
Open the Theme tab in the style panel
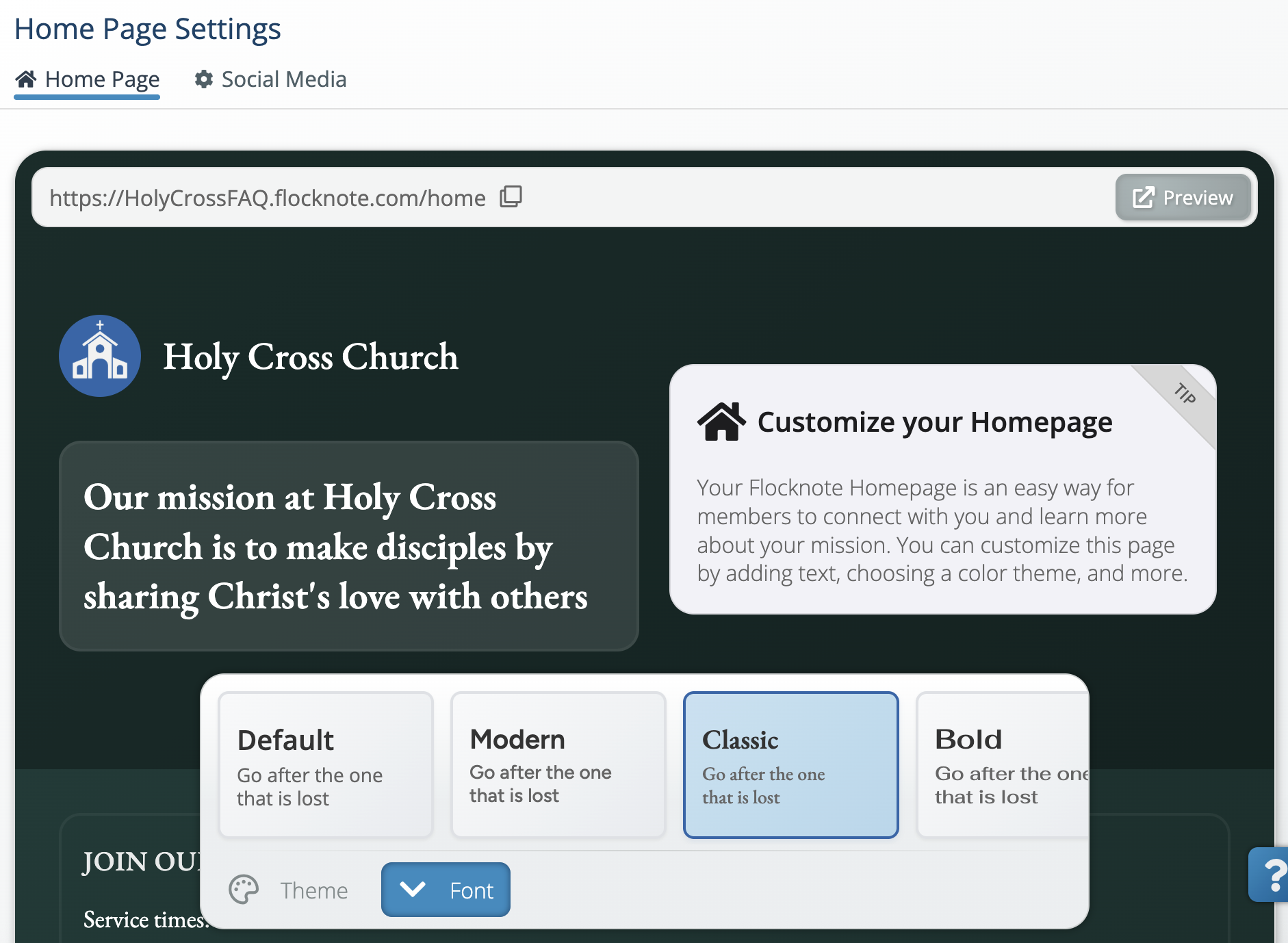click(288, 890)
